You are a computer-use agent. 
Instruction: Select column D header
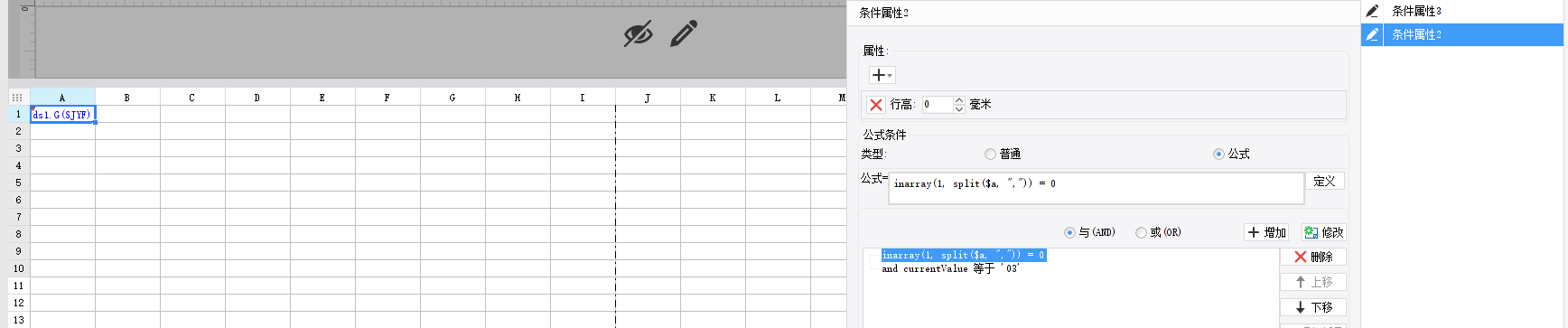257,98
